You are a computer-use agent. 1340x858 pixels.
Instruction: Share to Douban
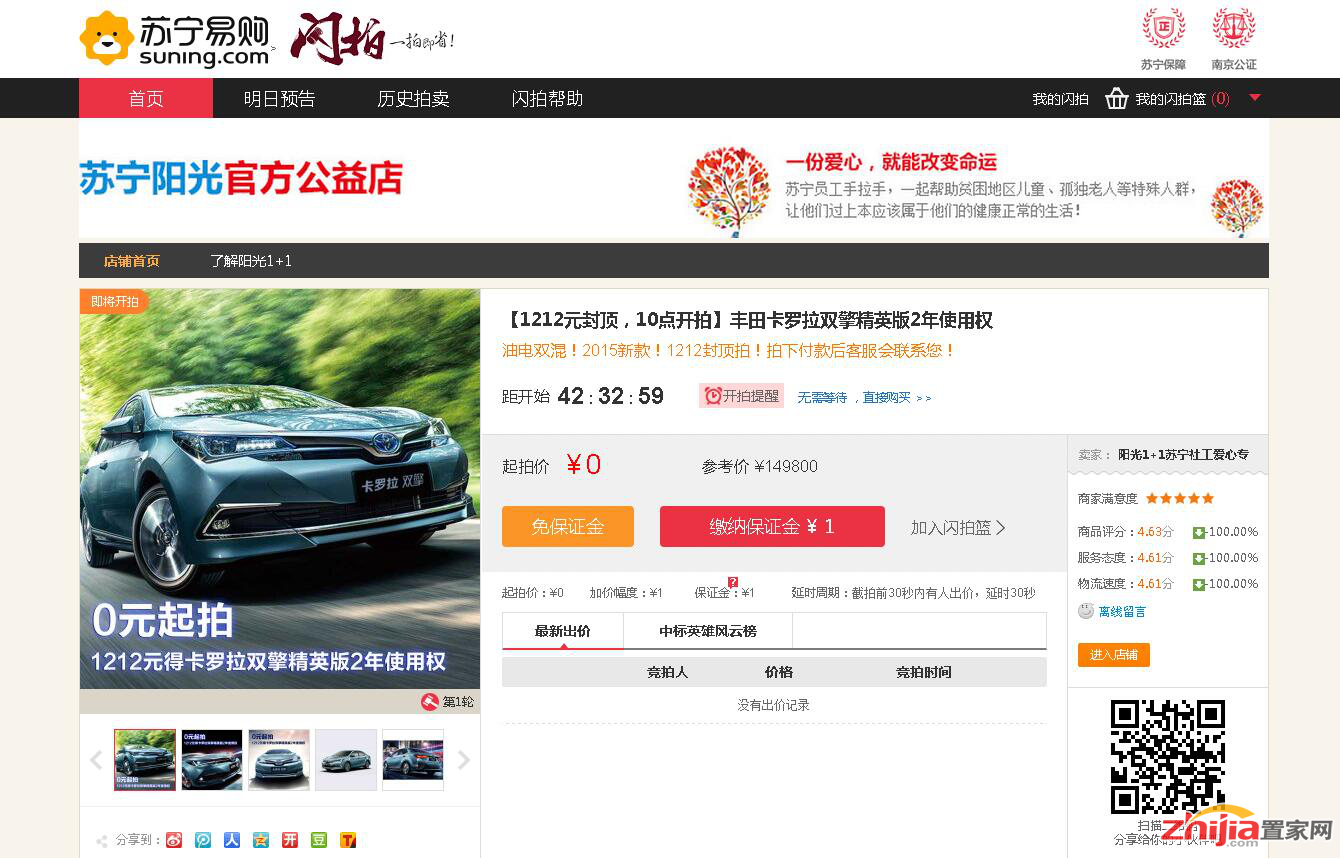click(319, 840)
